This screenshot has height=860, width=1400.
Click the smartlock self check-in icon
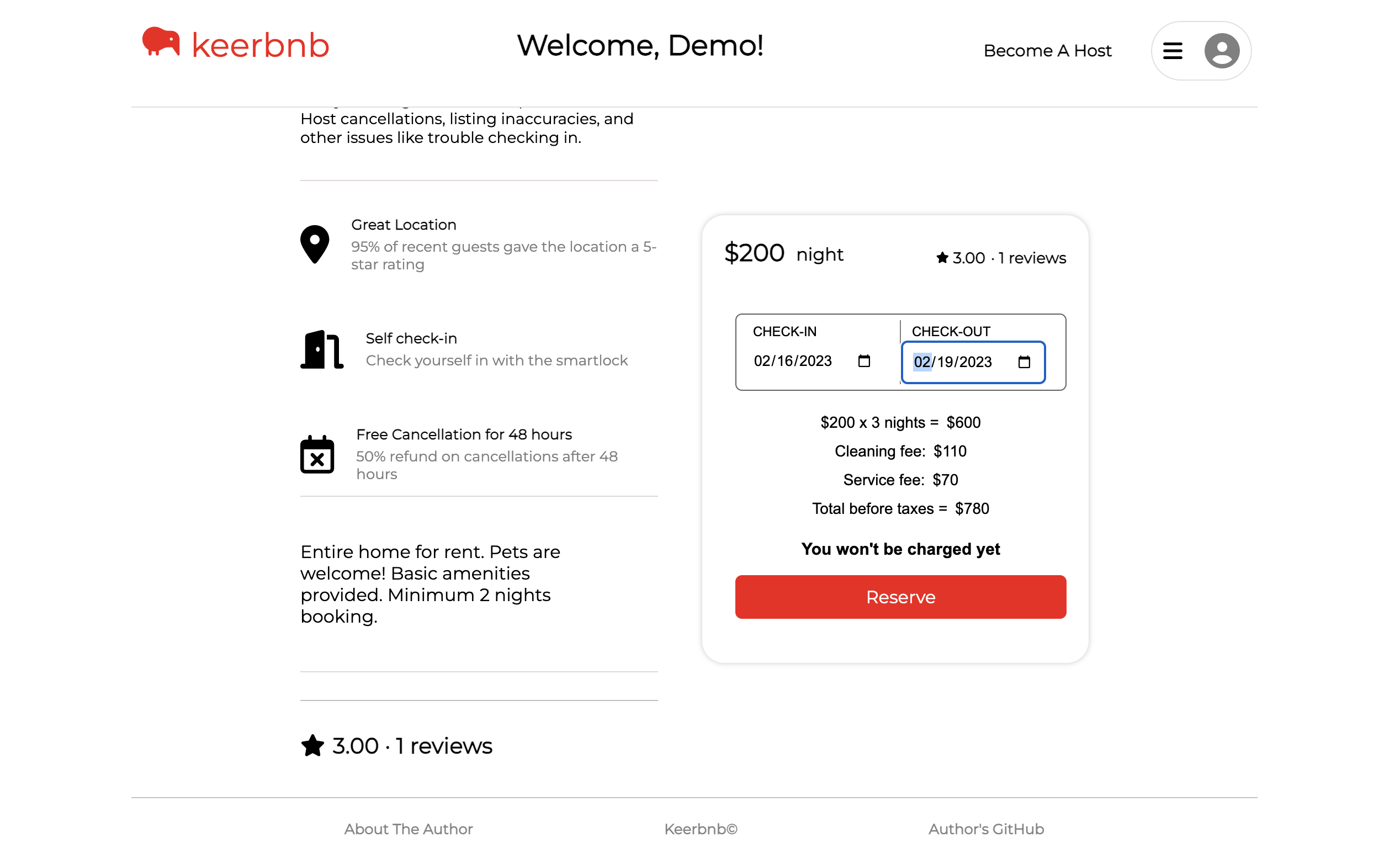point(322,349)
